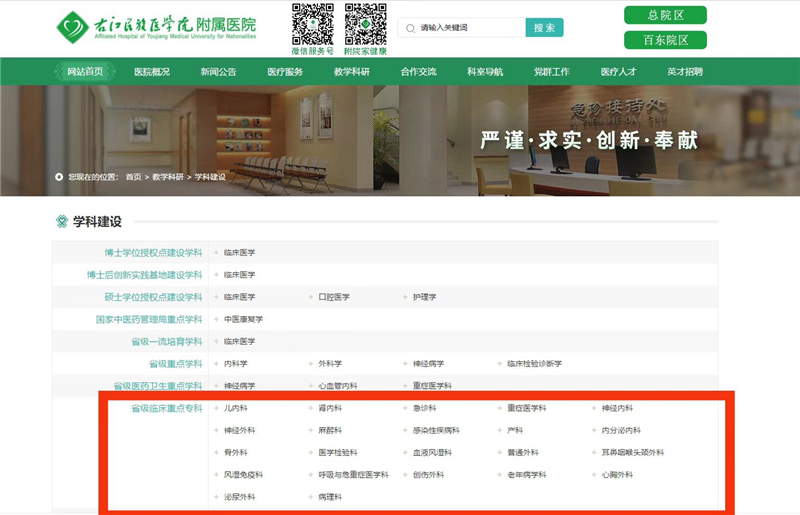Open the 英才招聘 menu
The width and height of the screenshot is (800, 515).
click(x=685, y=72)
